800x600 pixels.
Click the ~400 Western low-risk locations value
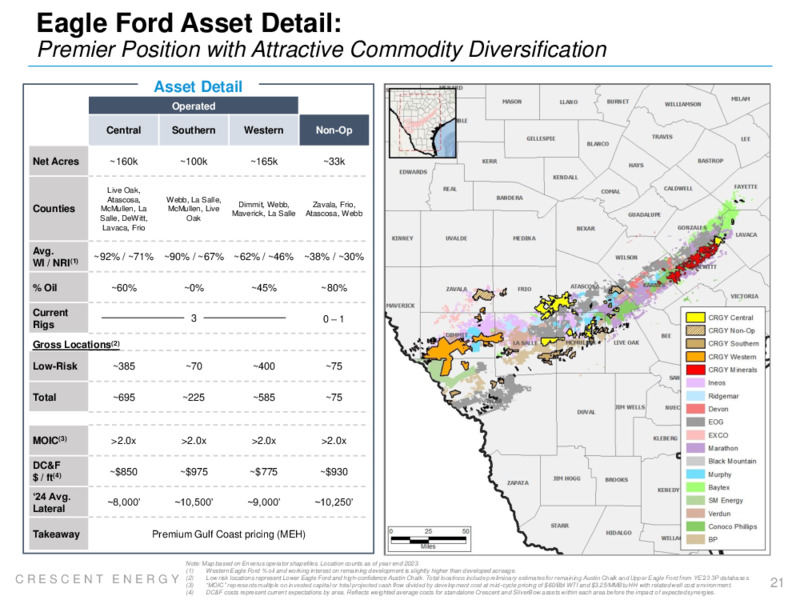264,366
